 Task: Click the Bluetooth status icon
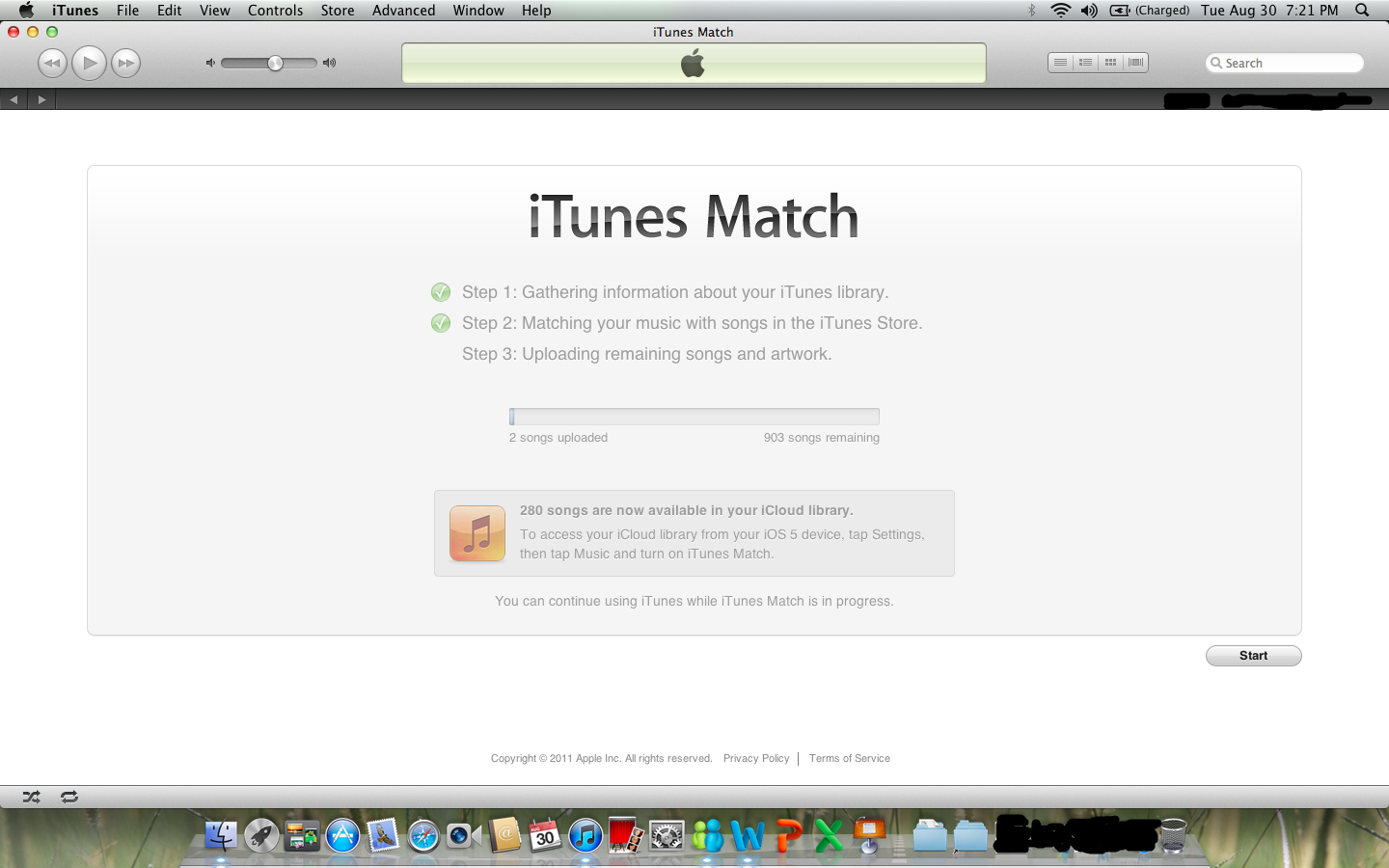click(x=1031, y=11)
